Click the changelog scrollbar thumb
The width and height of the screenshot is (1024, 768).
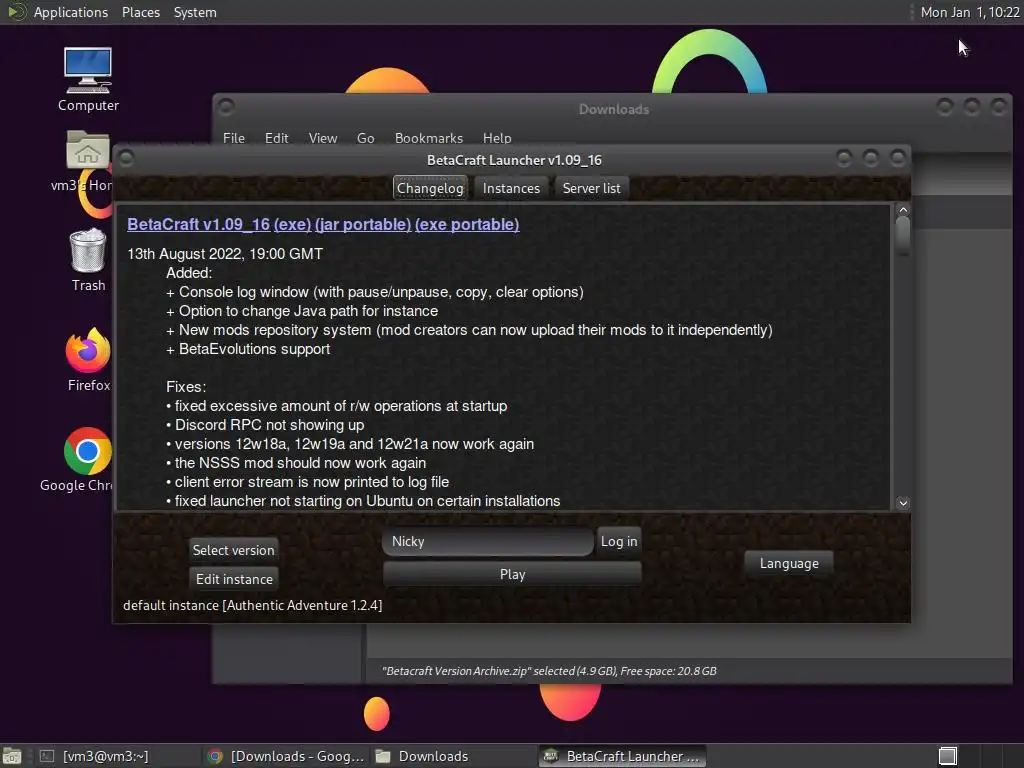point(903,236)
